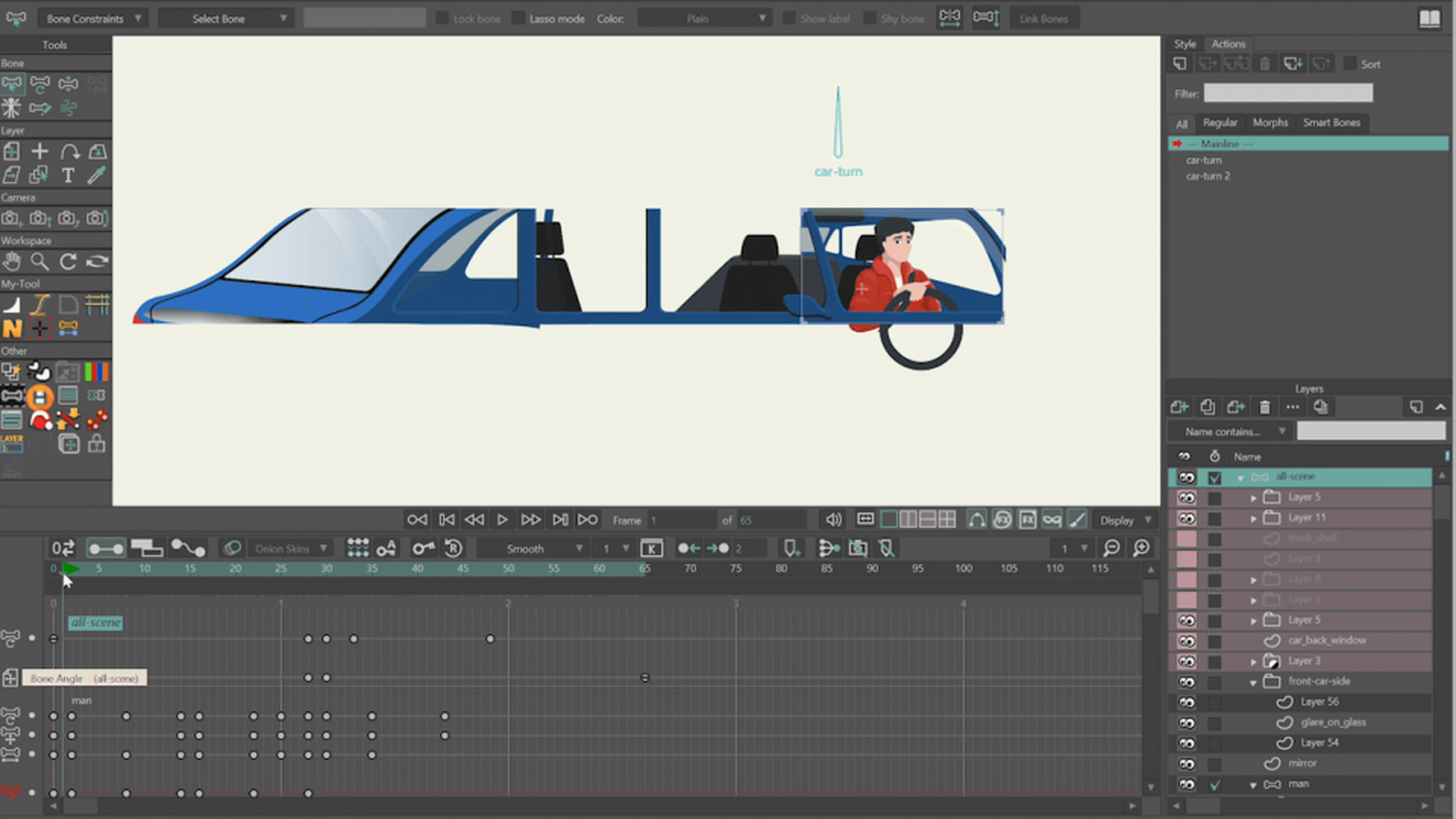Screen dimensions: 1456x819
Task: Zoom in on the timeline
Action: 1141,548
